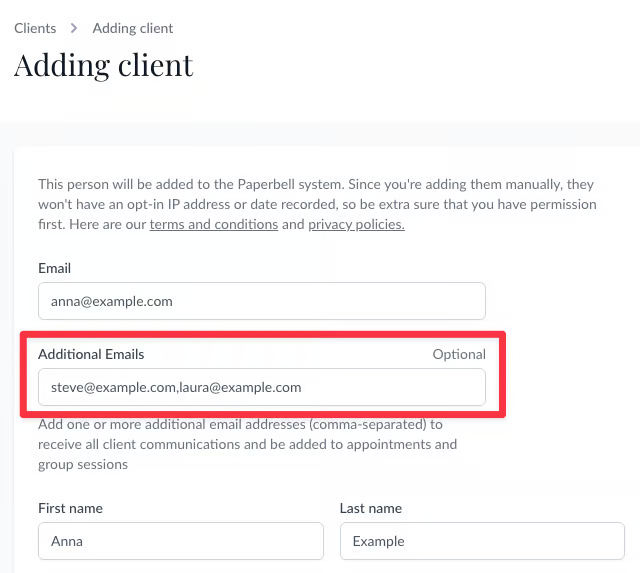Click the Adding client page heading
The image size is (640, 573).
[x=104, y=66]
